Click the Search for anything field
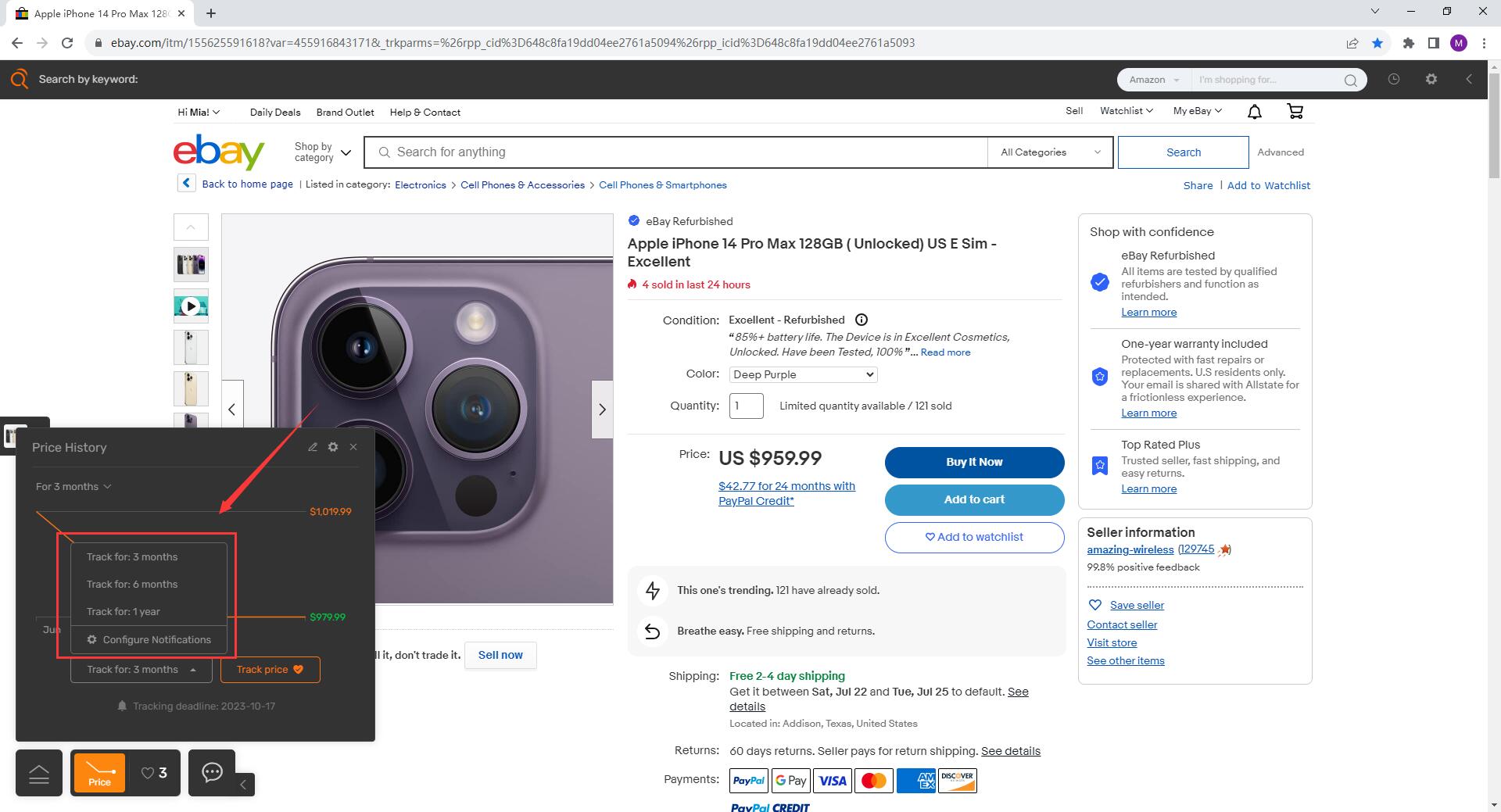1501x812 pixels. pos(676,152)
